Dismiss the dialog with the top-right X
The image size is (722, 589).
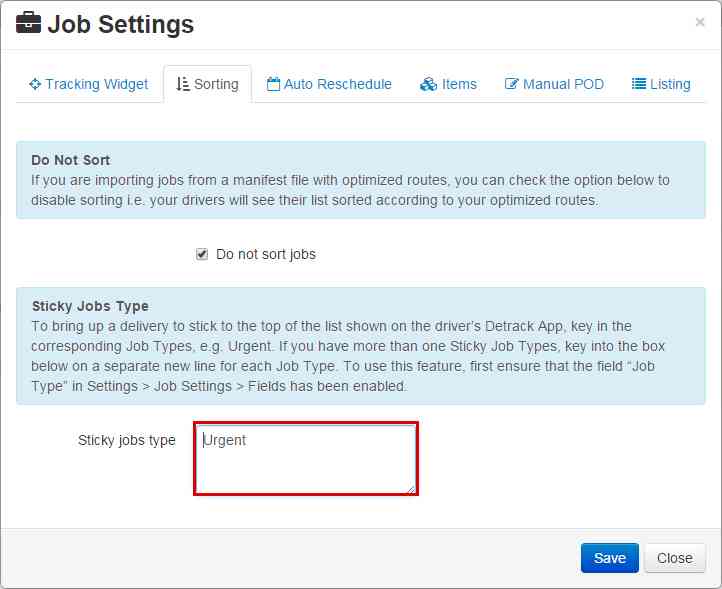tap(700, 22)
